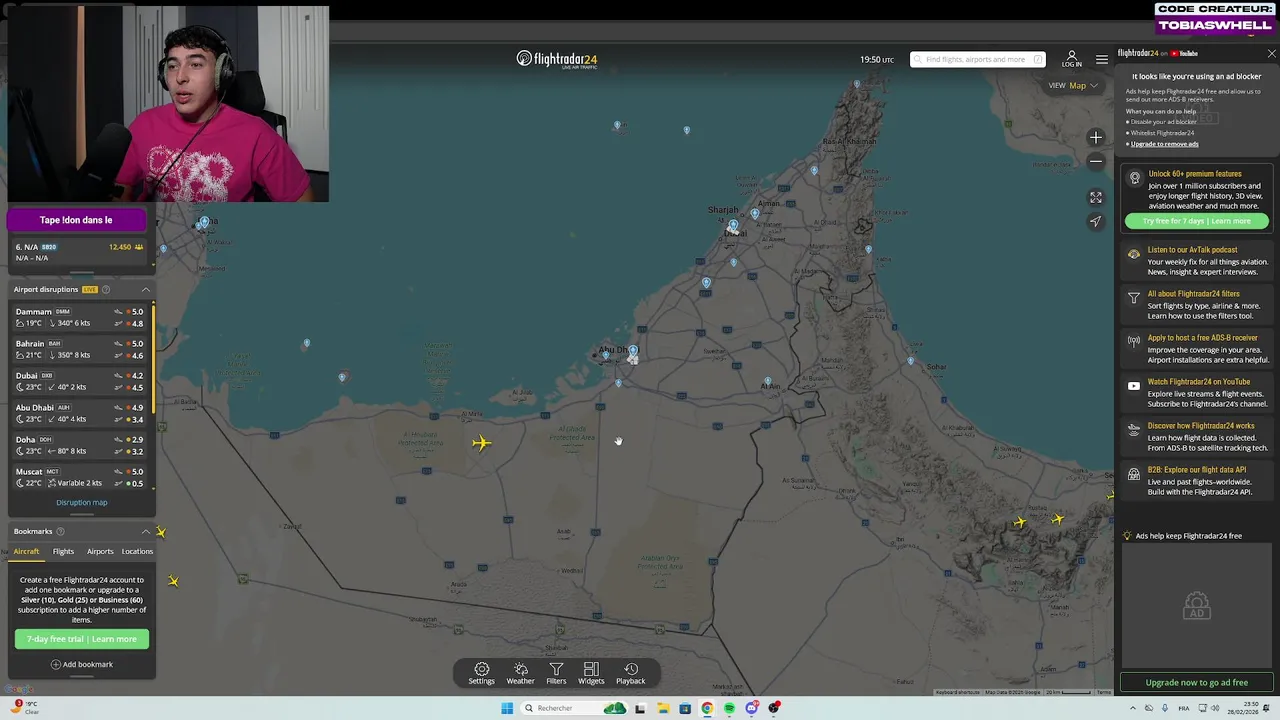This screenshot has width=1280, height=720.
Task: Open the Disruption map link
Action: [82, 502]
